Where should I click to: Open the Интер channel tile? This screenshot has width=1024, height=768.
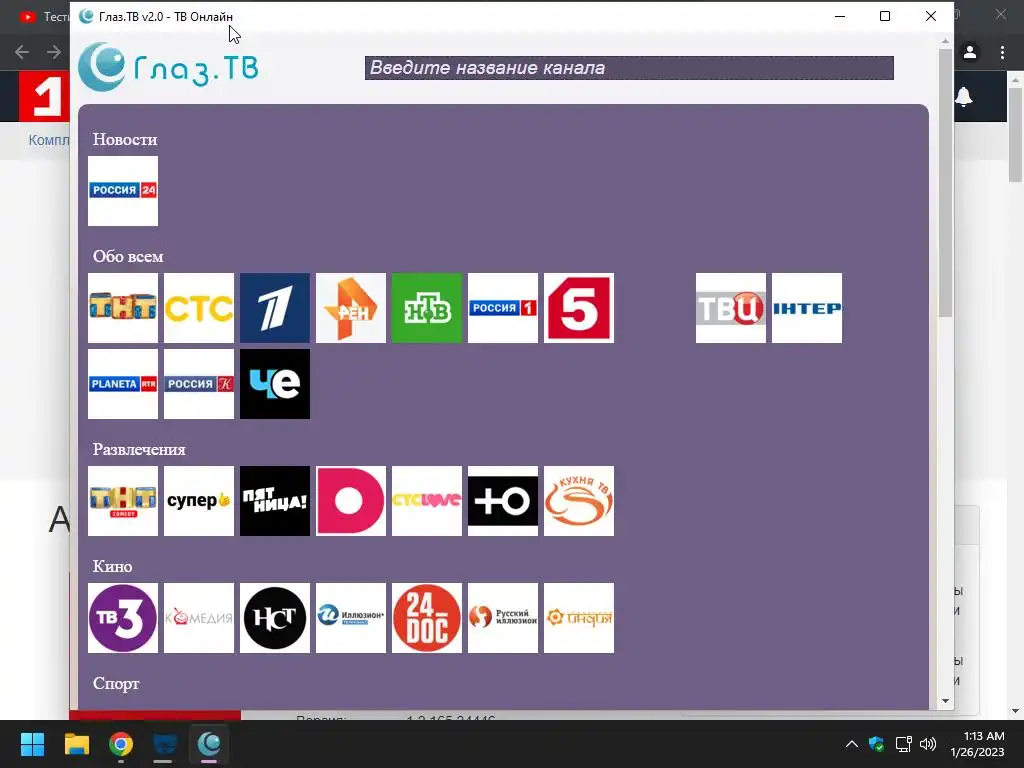point(807,308)
